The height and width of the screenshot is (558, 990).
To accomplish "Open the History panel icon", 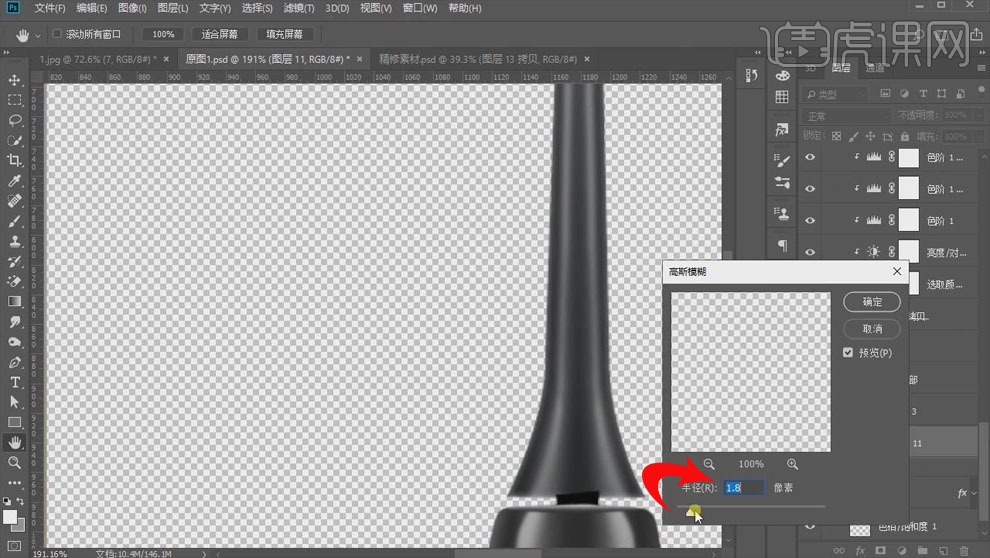I will (x=751, y=75).
